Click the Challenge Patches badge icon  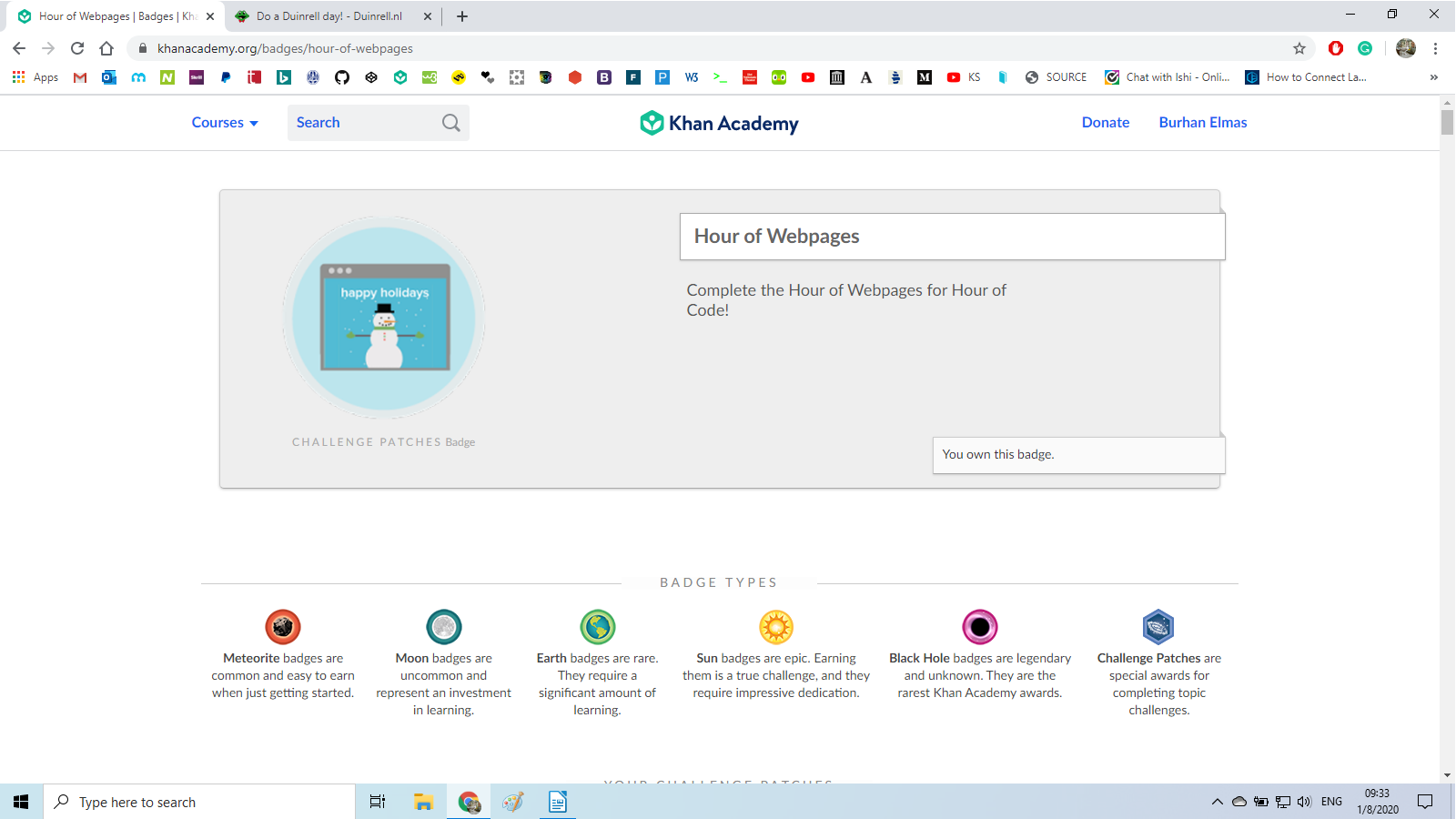[1158, 627]
